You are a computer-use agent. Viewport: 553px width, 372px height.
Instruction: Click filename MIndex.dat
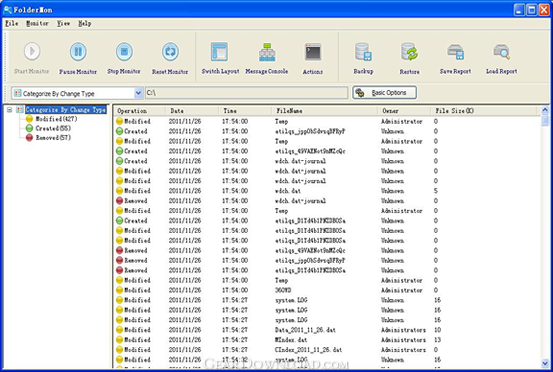coord(291,340)
